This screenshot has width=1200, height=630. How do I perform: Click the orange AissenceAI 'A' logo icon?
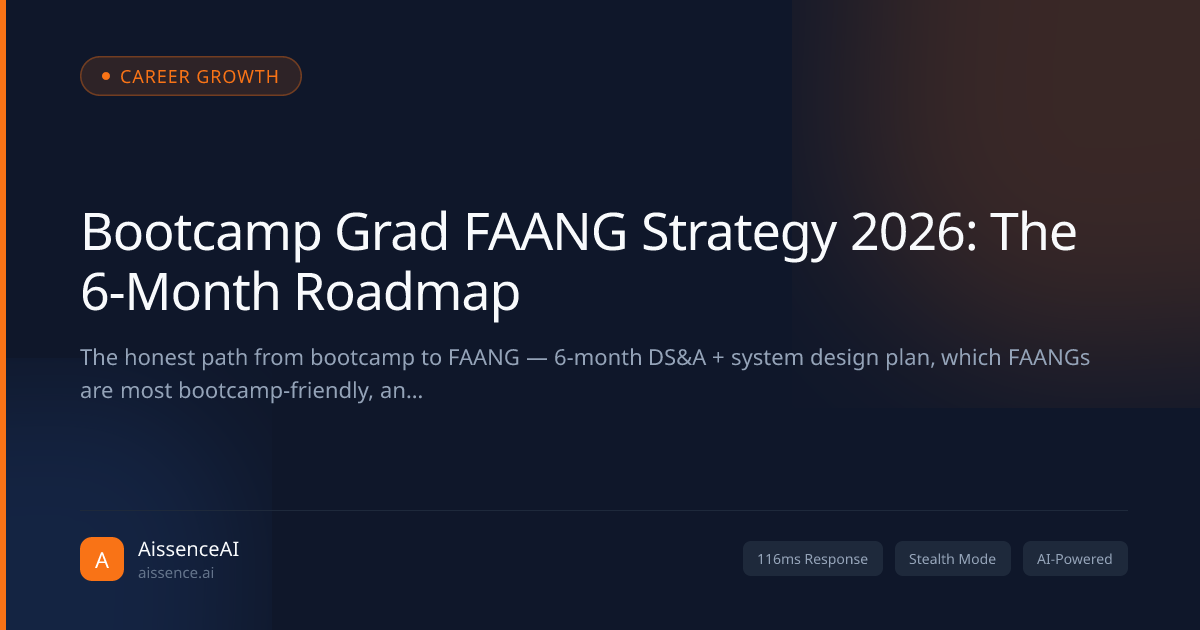click(102, 559)
